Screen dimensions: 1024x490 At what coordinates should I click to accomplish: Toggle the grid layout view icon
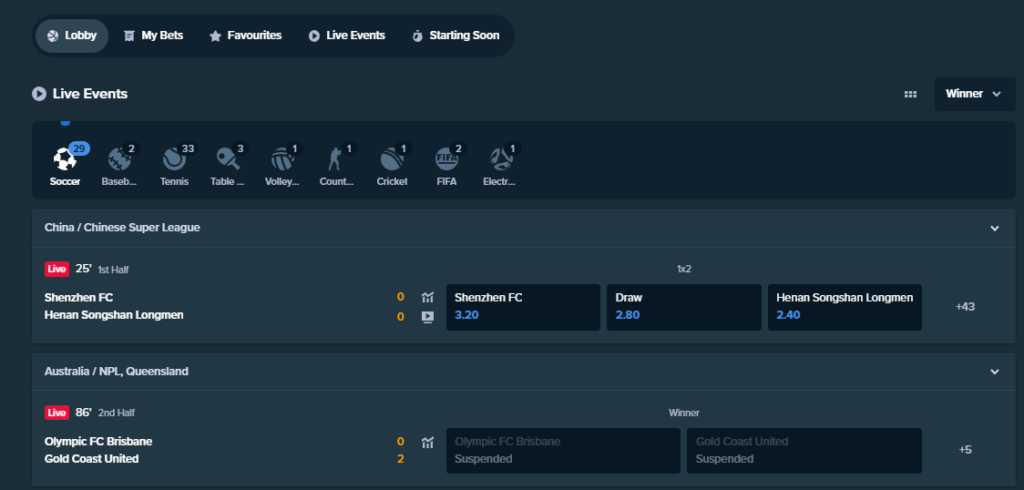[x=910, y=94]
